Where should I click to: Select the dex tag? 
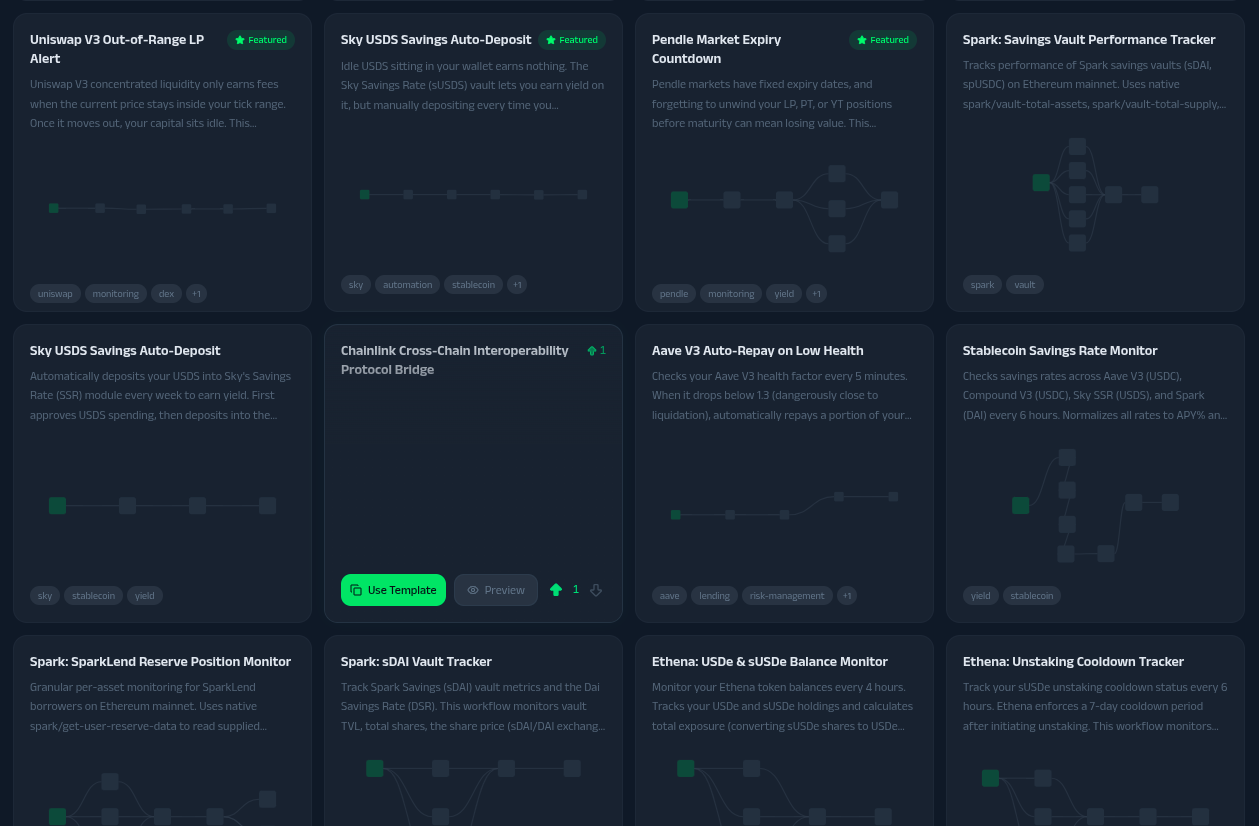(x=166, y=294)
